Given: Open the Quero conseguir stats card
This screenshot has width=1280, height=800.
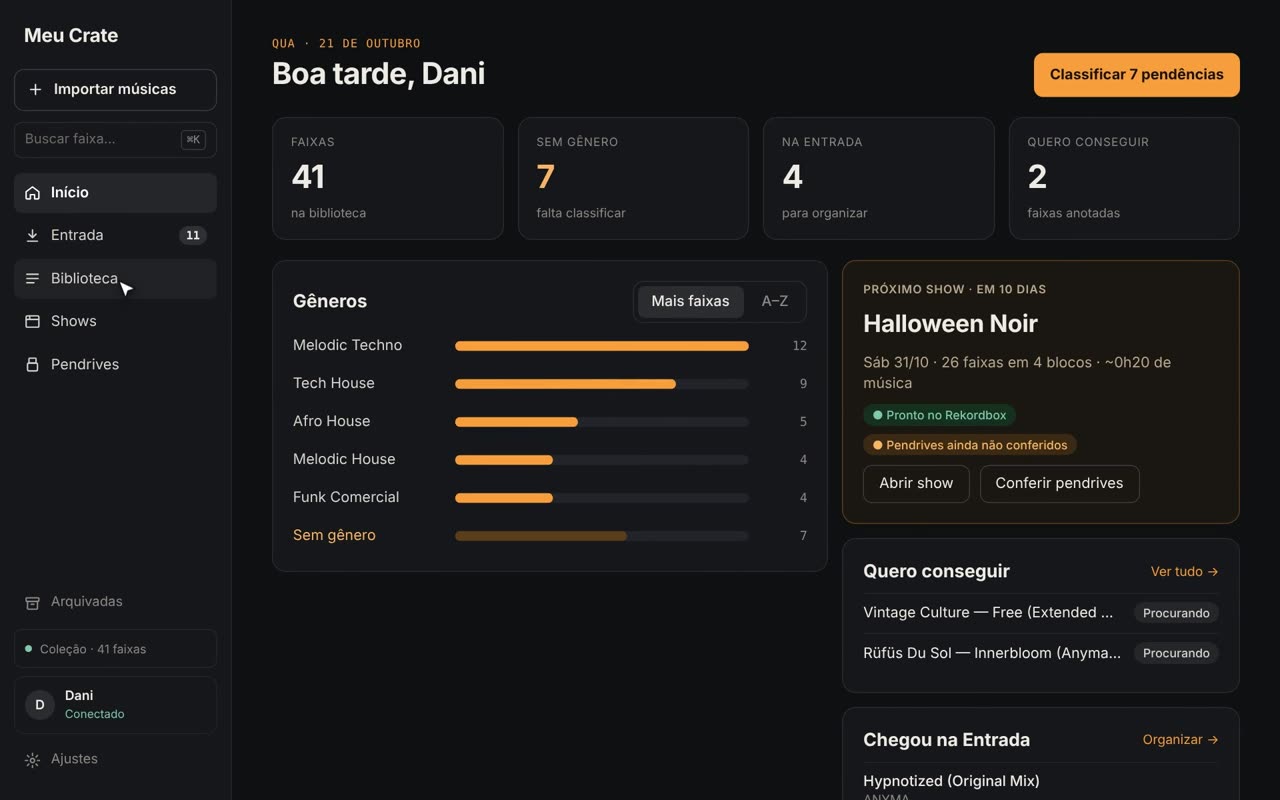Looking at the screenshot, I should point(1124,179).
